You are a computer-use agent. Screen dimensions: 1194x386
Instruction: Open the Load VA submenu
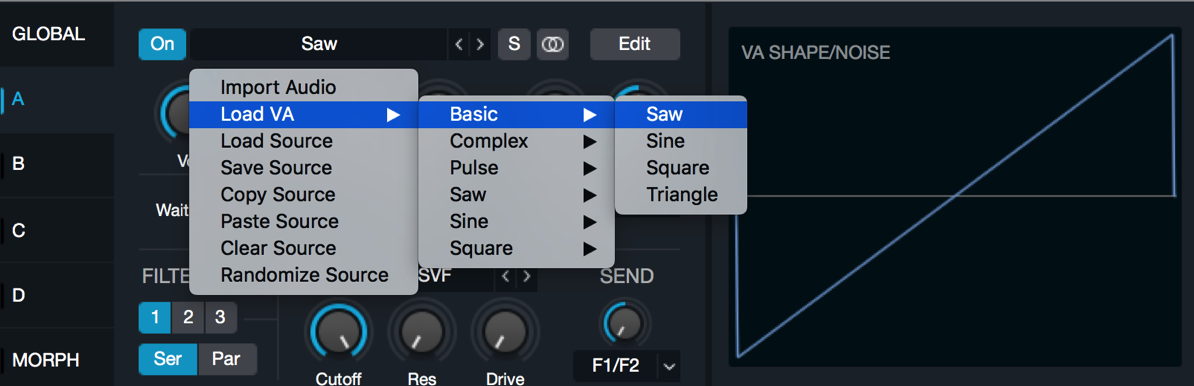[303, 114]
